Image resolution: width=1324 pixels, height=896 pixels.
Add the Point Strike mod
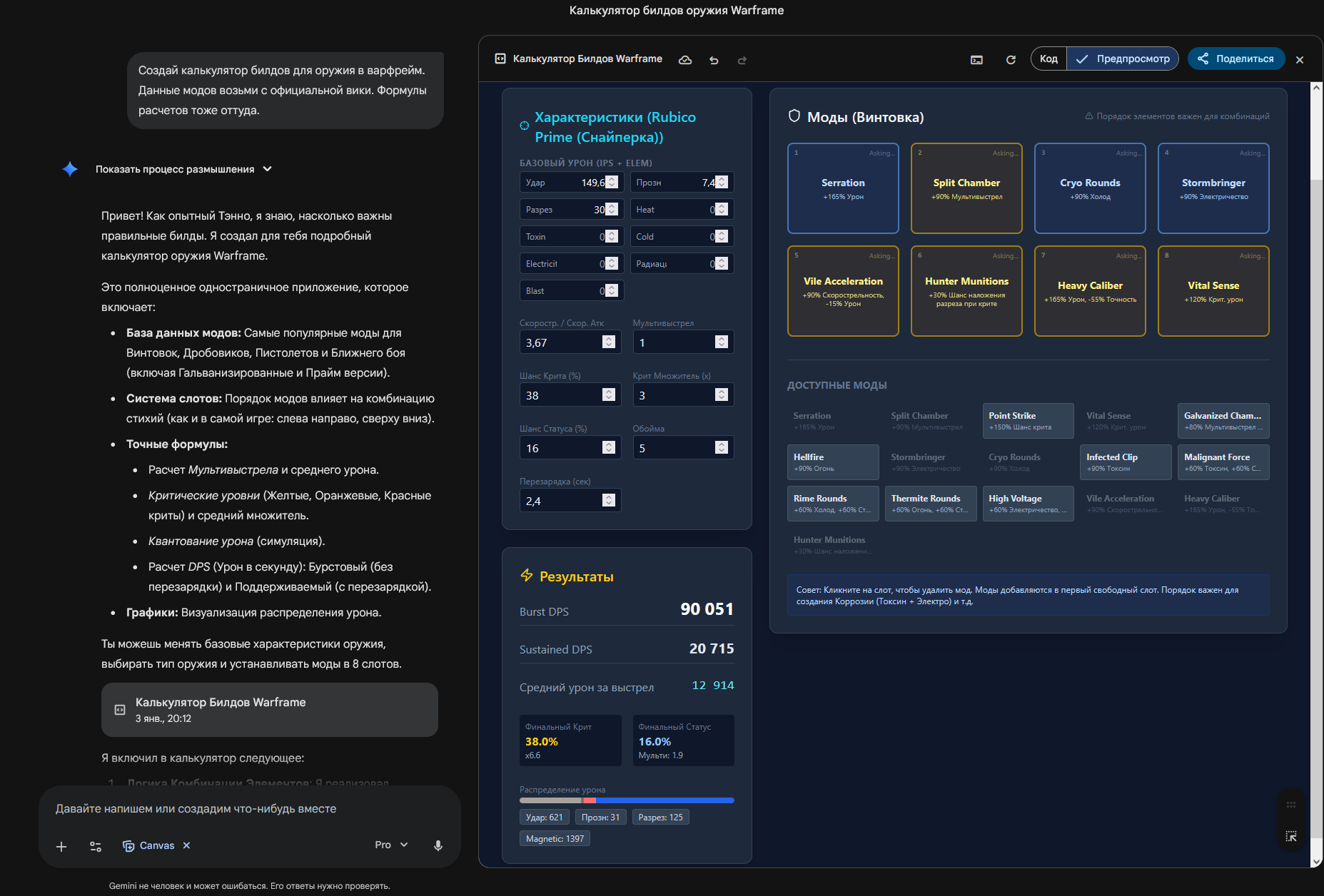click(1028, 421)
